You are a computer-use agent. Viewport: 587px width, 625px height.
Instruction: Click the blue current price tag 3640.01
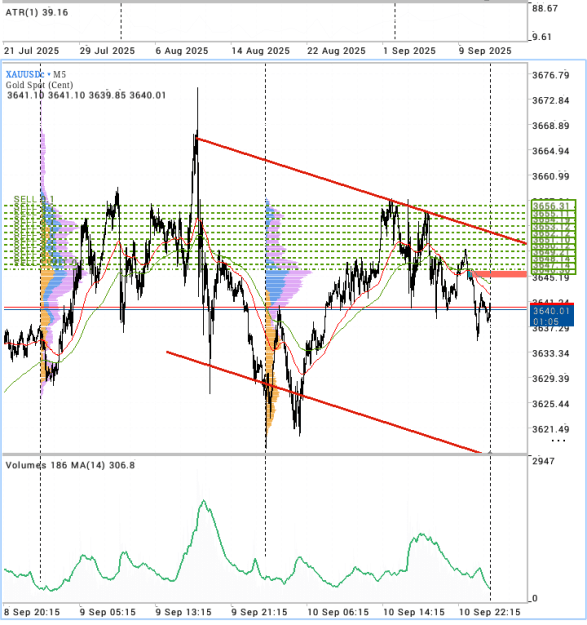pyautogui.click(x=552, y=311)
